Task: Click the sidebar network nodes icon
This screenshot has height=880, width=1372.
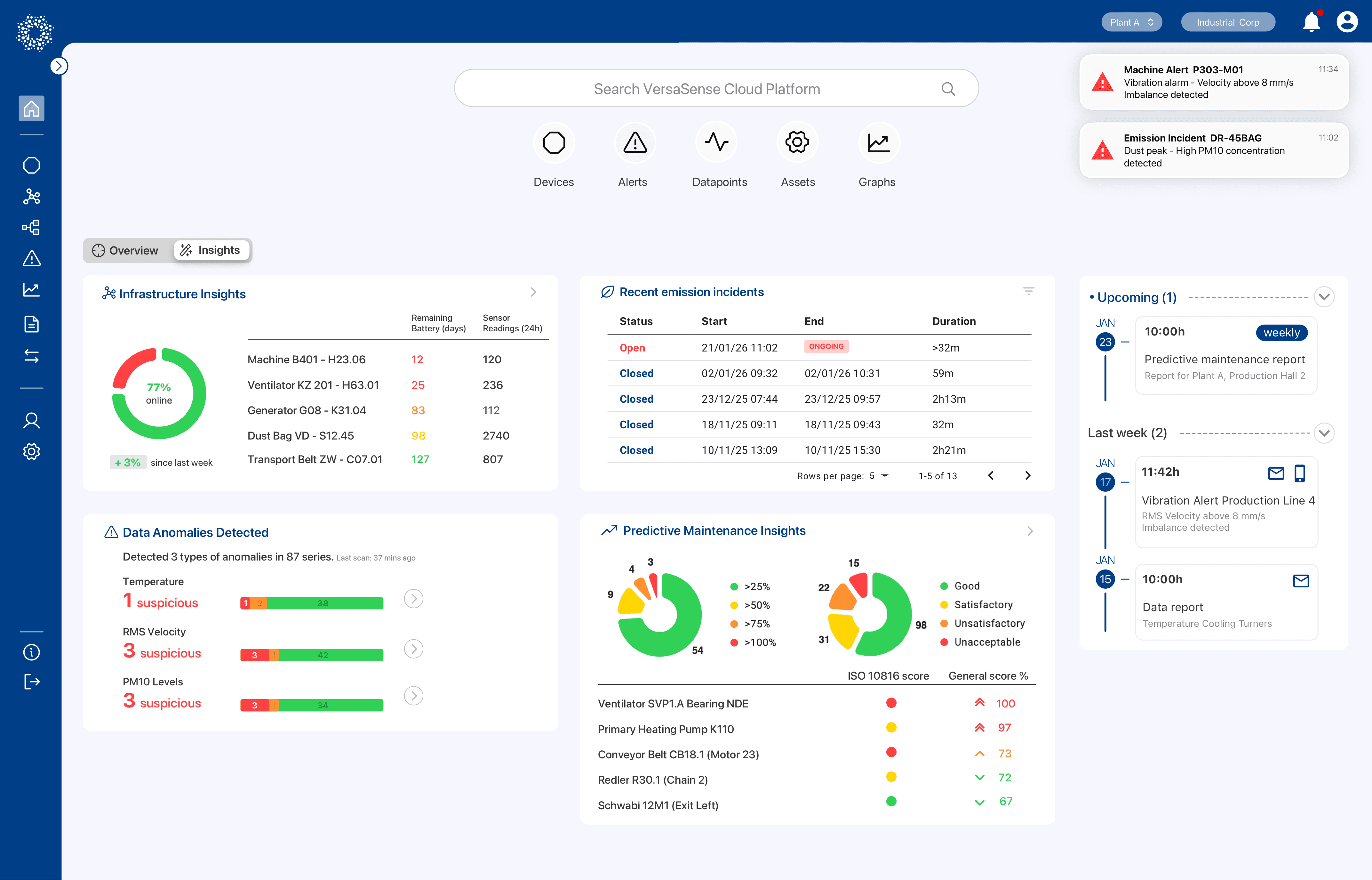Action: click(31, 197)
